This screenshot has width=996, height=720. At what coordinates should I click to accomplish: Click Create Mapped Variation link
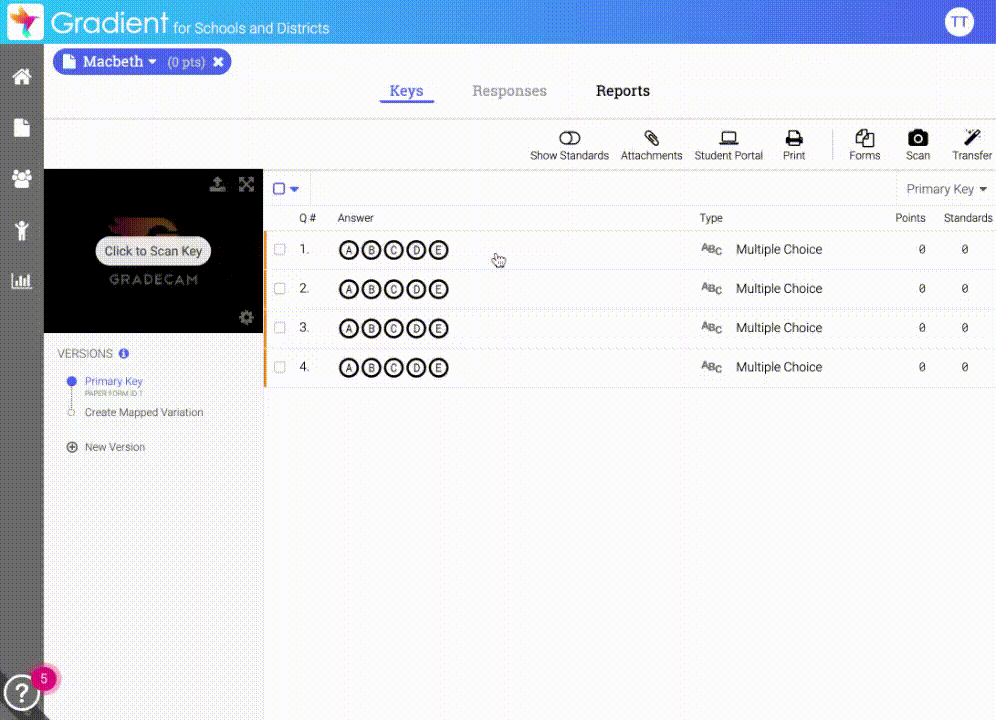[143, 412]
